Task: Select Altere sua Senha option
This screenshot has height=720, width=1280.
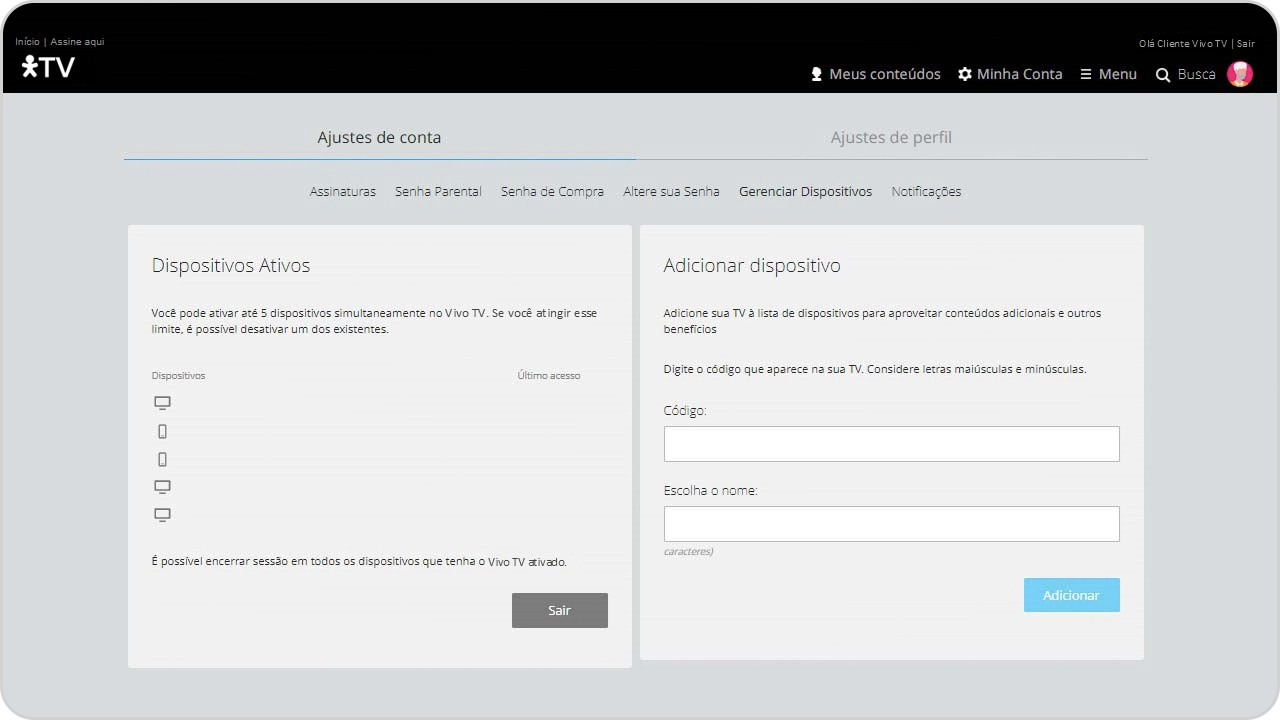Action: 671,192
